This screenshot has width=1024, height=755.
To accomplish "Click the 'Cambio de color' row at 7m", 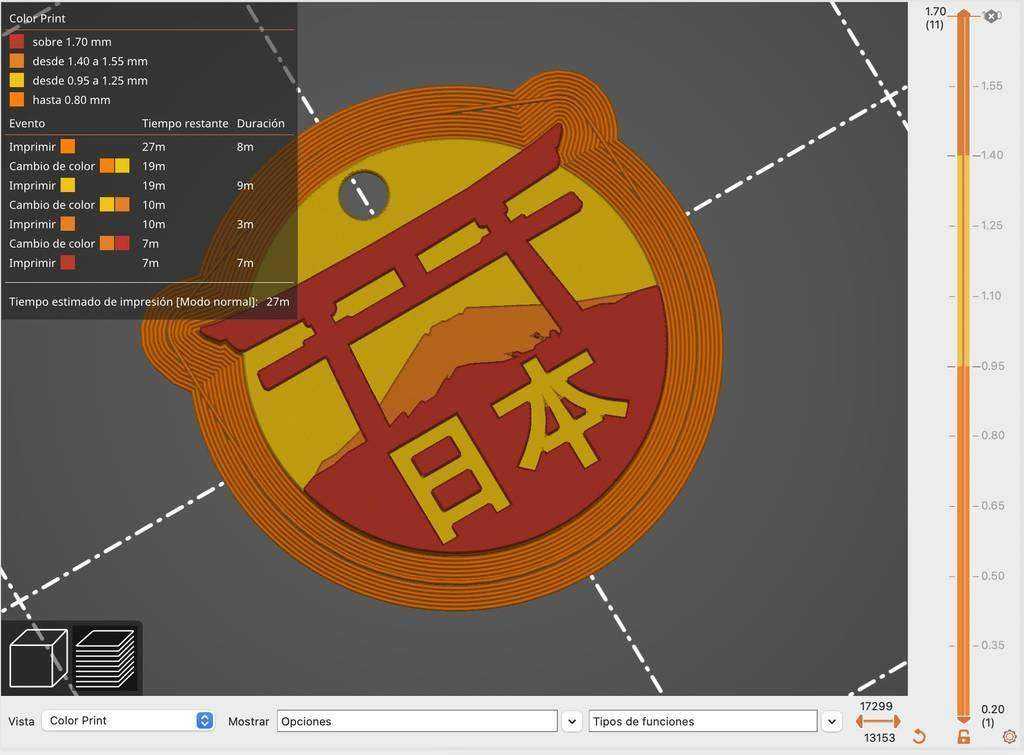I will 149,244.
